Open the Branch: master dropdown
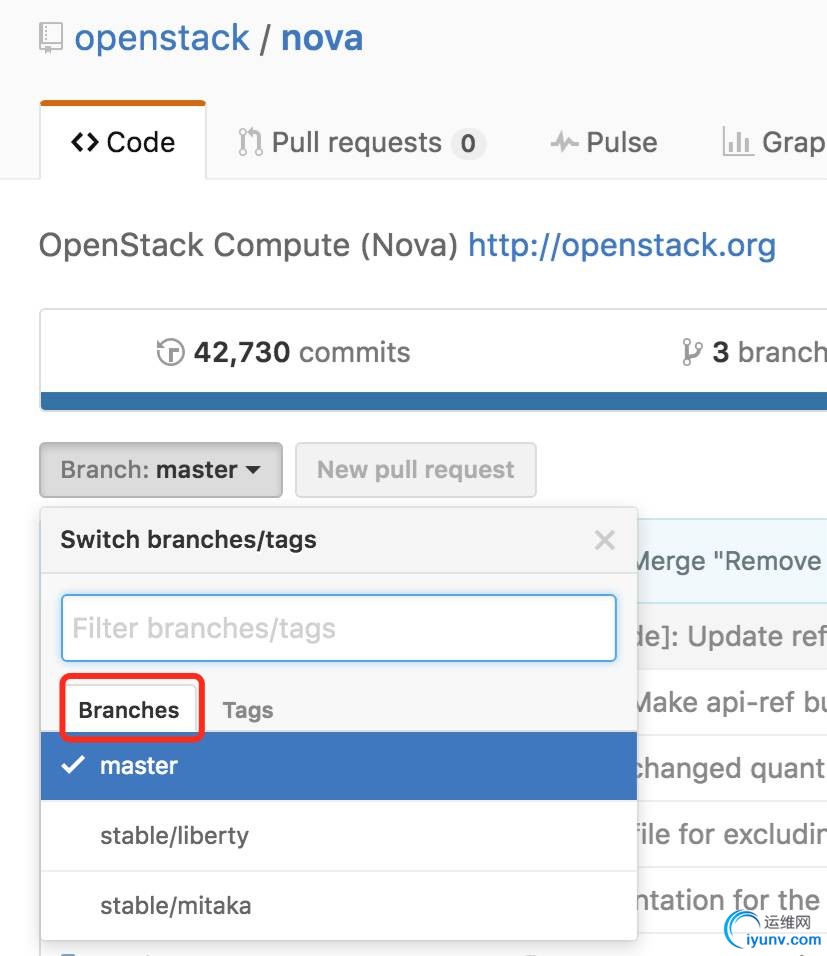 tap(160, 470)
